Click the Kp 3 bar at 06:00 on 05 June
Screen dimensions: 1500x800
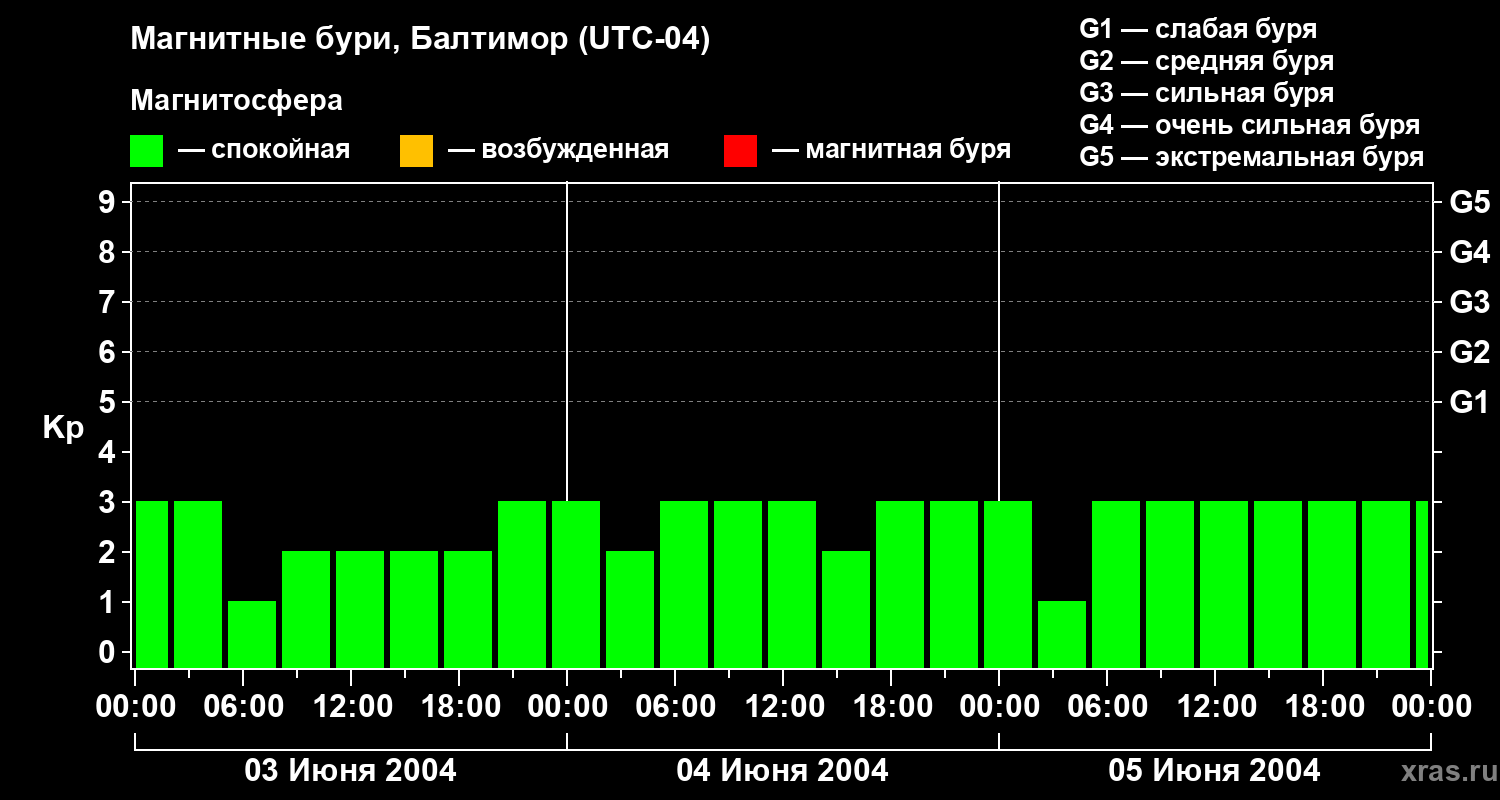[1116, 584]
